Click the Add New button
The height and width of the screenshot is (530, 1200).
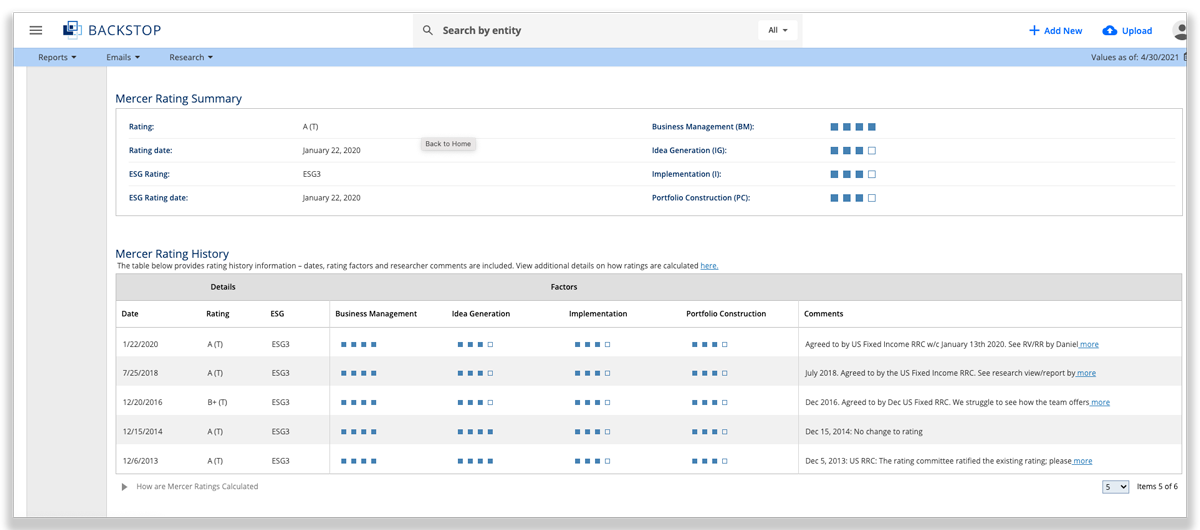[1055, 31]
